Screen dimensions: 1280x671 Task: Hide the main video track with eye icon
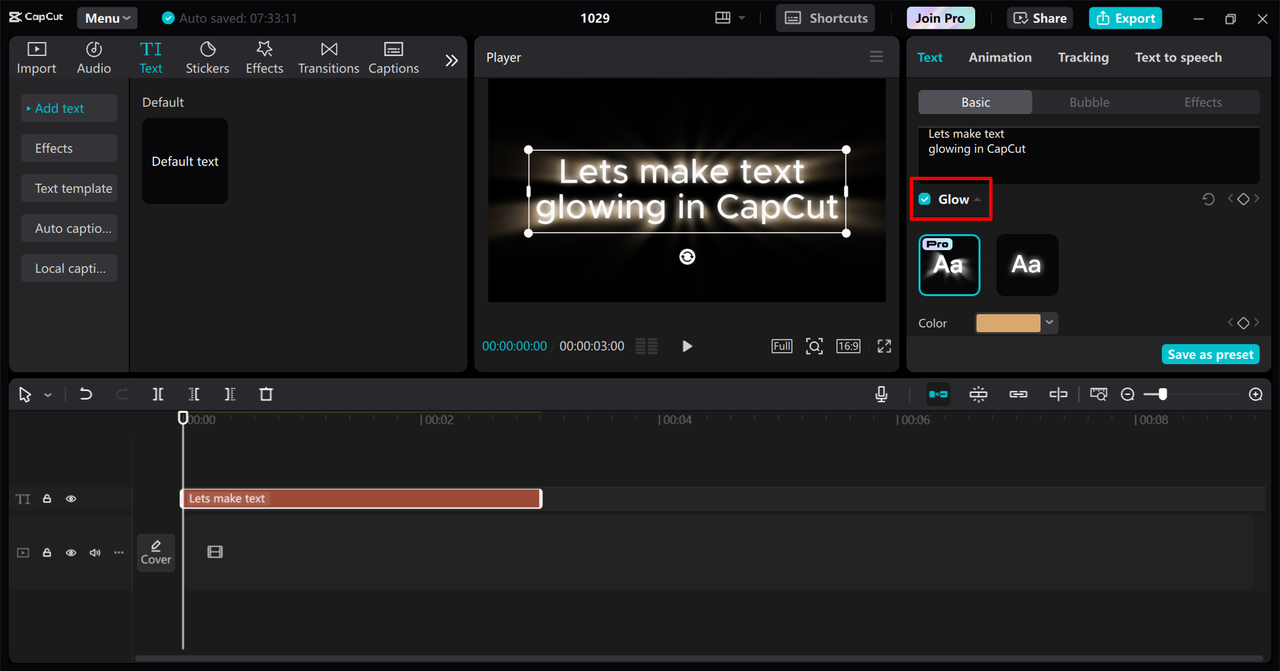pos(71,552)
